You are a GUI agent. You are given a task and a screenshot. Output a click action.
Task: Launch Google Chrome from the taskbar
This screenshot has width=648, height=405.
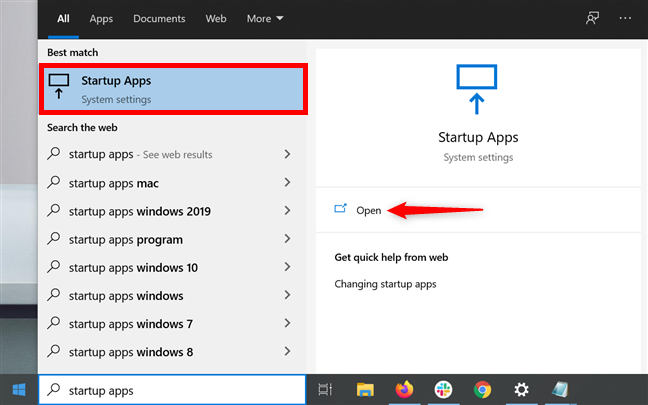click(482, 389)
